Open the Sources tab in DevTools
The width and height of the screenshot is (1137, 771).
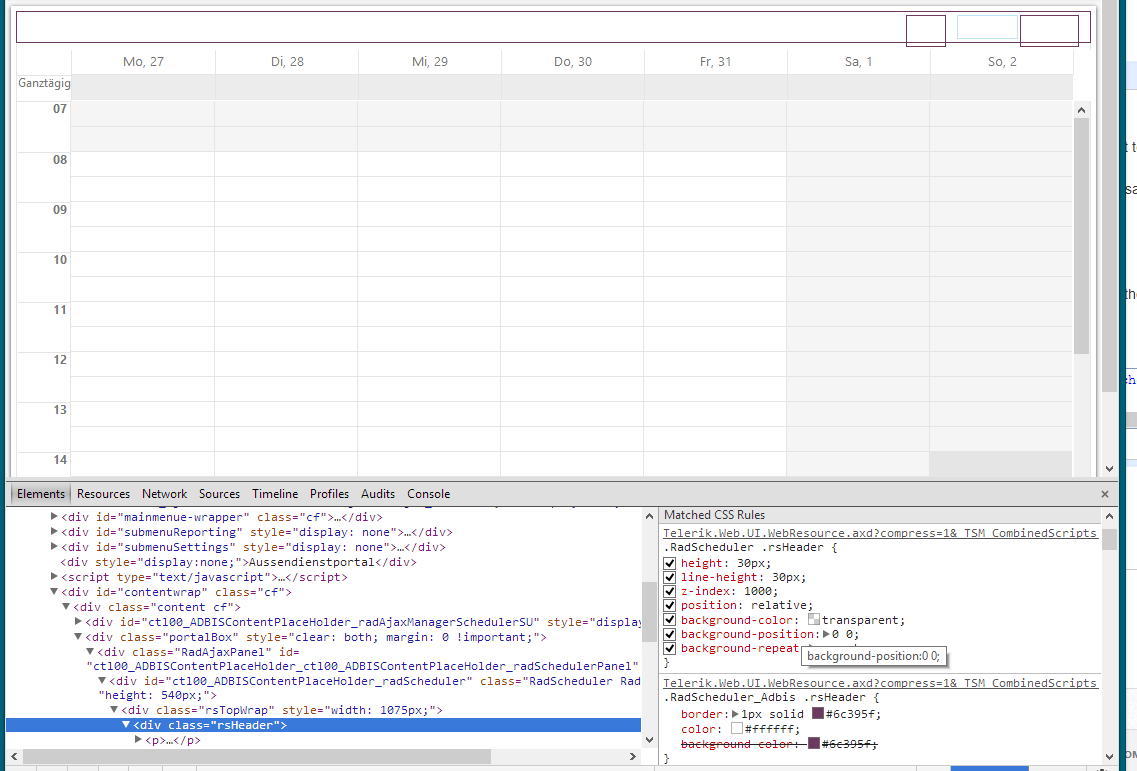point(219,494)
